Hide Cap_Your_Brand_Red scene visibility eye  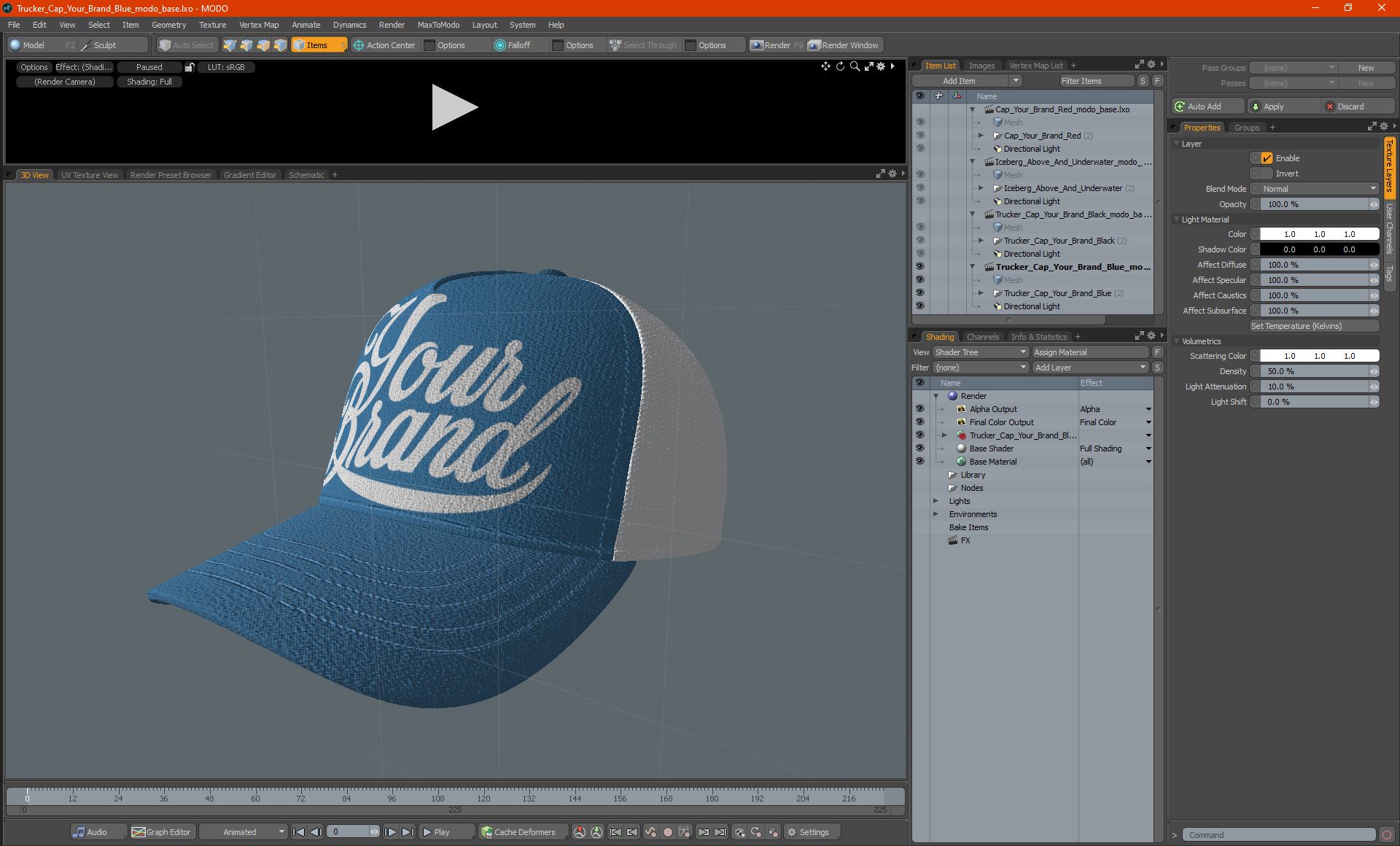coord(920,136)
